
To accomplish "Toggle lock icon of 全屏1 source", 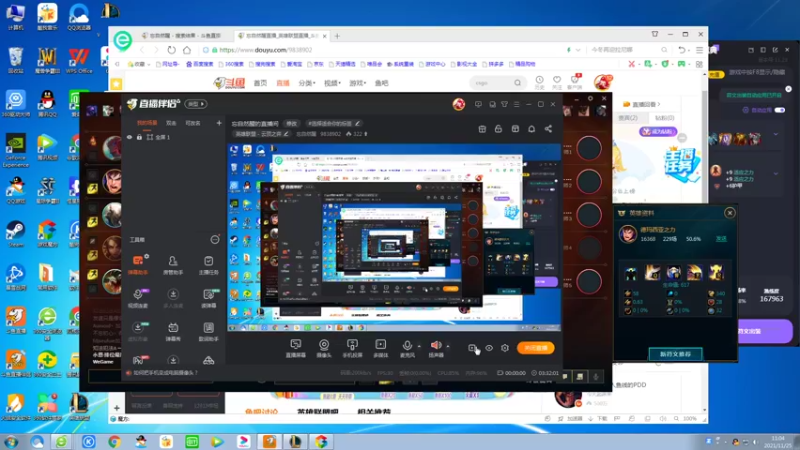I will pos(139,137).
